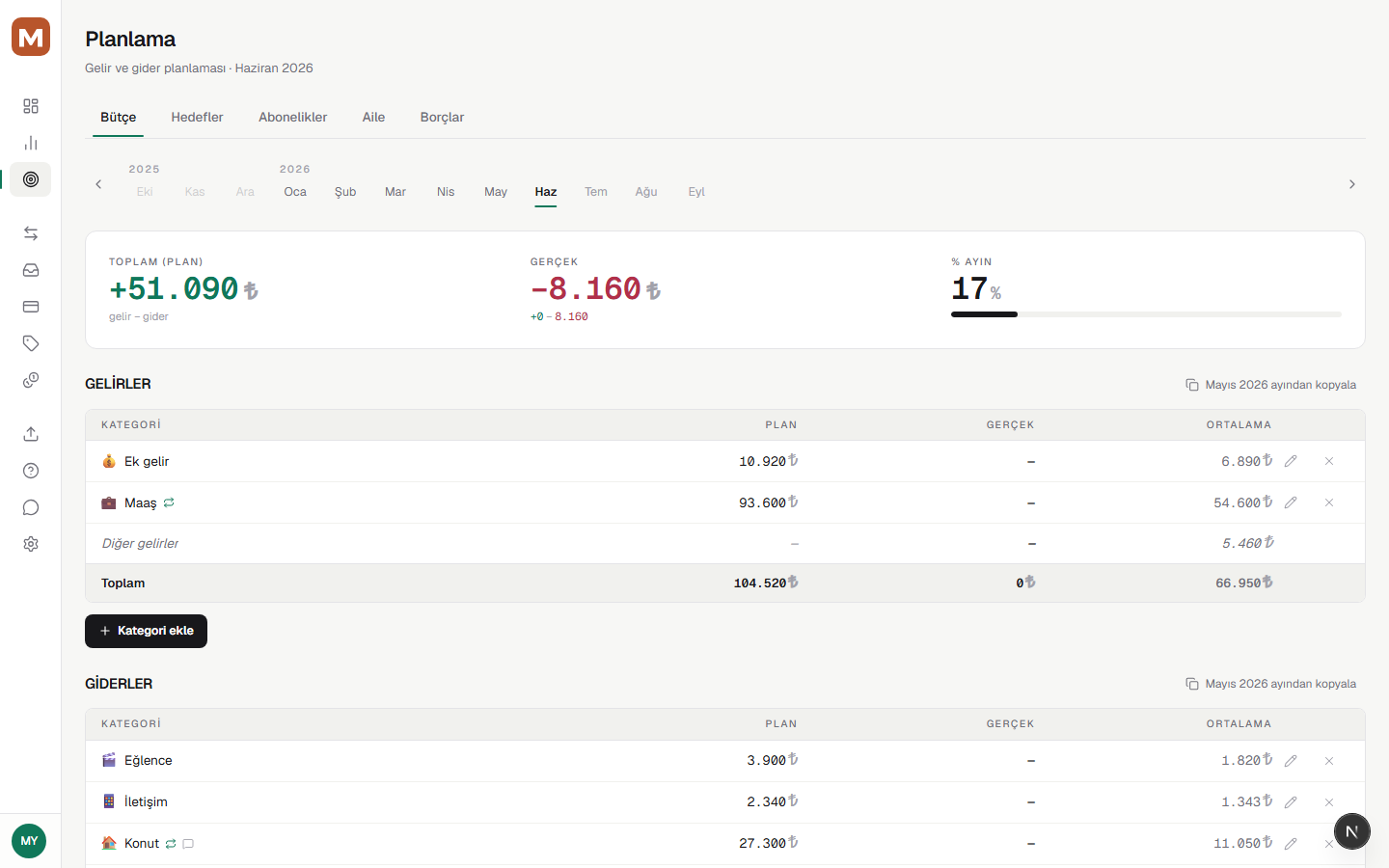The width and height of the screenshot is (1389, 868).
Task: Remove the Eğlence row with X
Action: click(x=1329, y=761)
